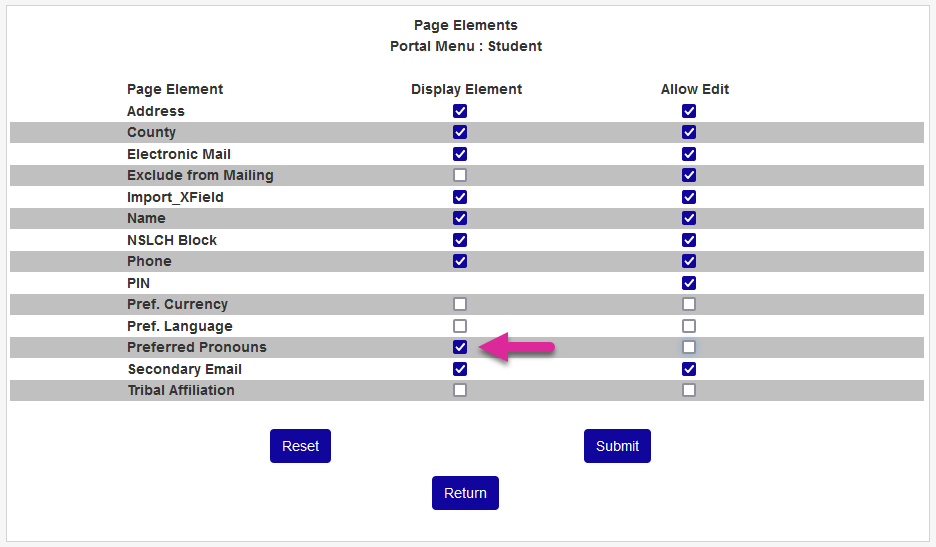The height and width of the screenshot is (547, 936).
Task: Check Display Element for Tribal Affiliation
Action: coord(460,390)
